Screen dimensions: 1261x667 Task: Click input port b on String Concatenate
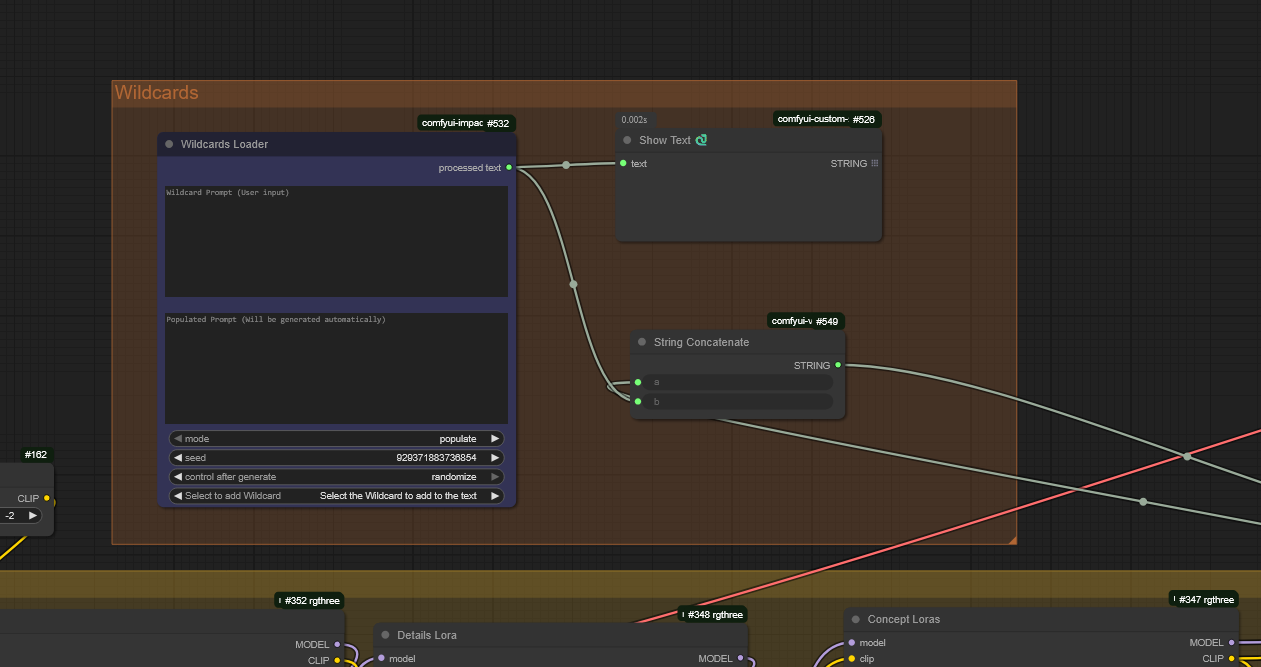(638, 401)
